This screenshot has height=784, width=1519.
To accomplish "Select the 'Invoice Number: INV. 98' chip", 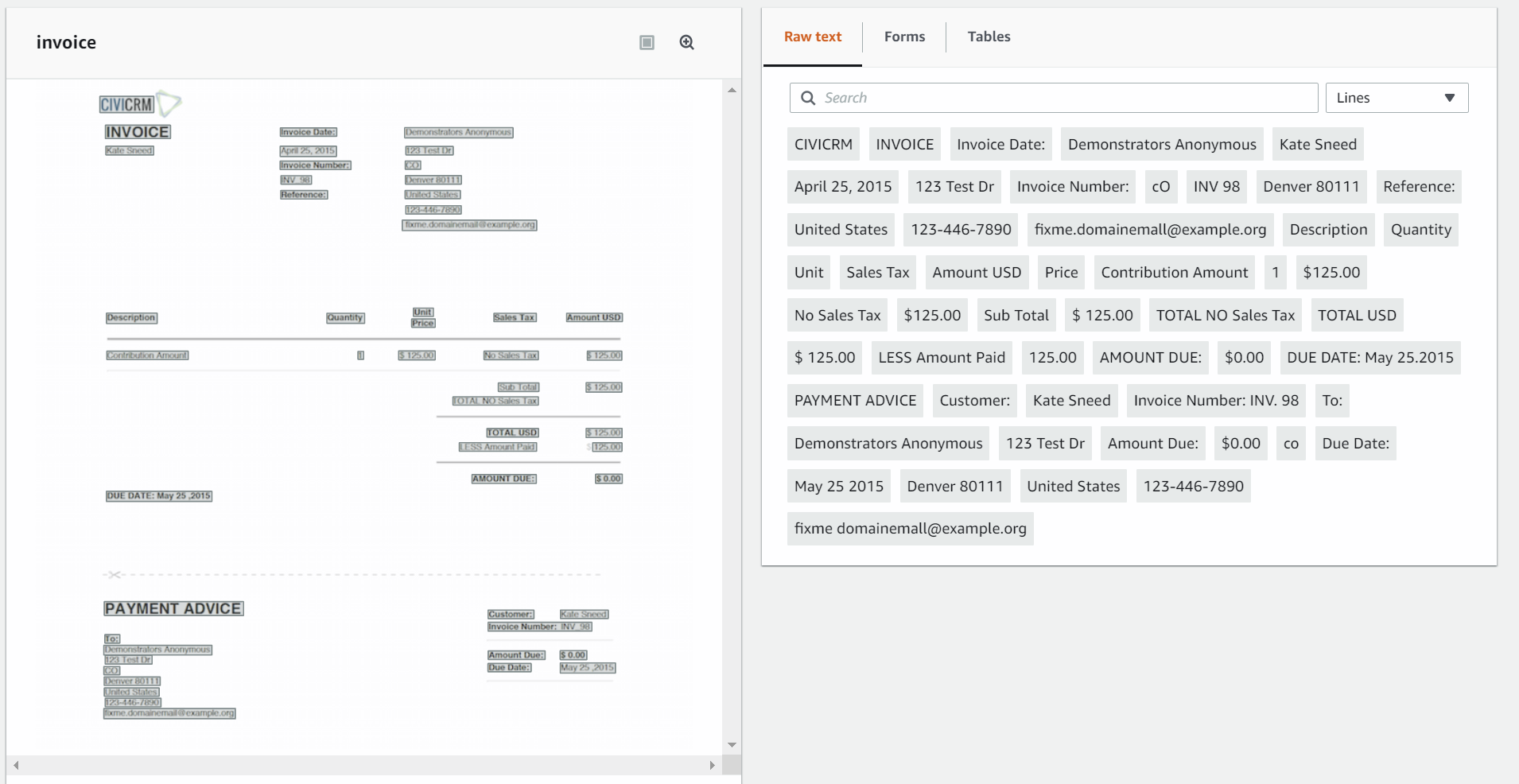I will (1216, 401).
